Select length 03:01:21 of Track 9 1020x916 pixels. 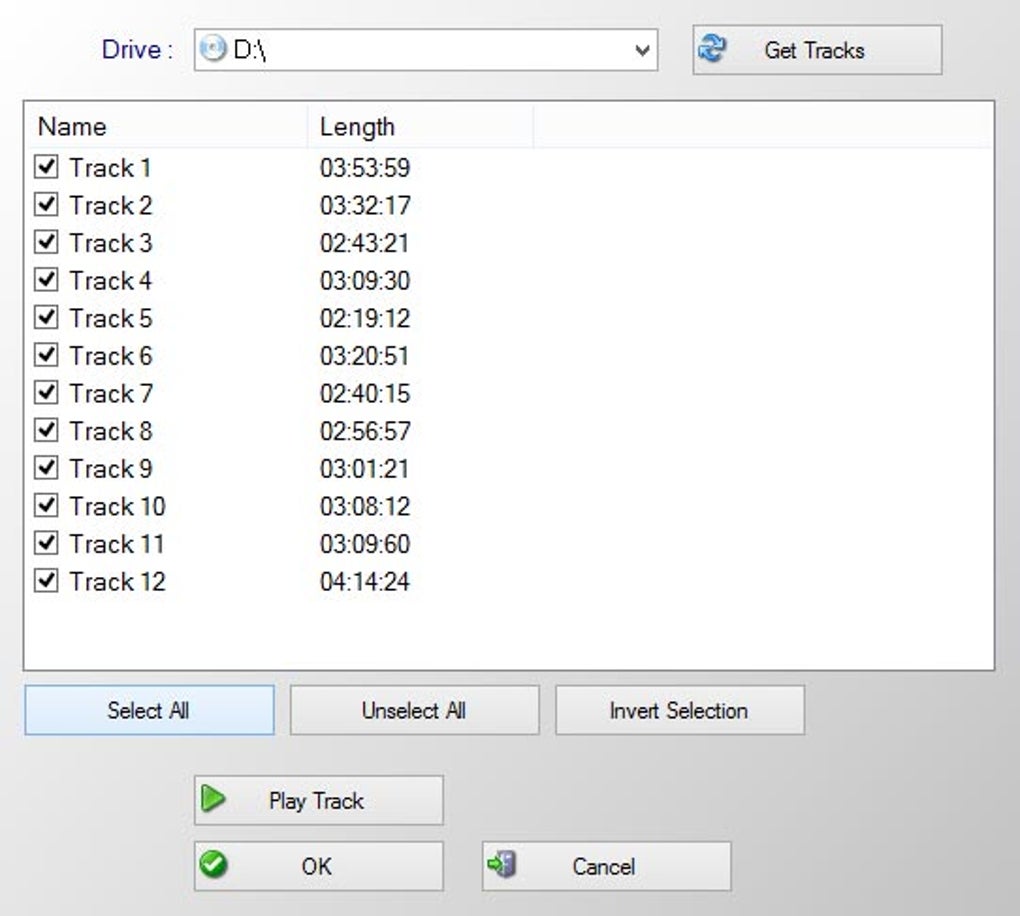(365, 469)
